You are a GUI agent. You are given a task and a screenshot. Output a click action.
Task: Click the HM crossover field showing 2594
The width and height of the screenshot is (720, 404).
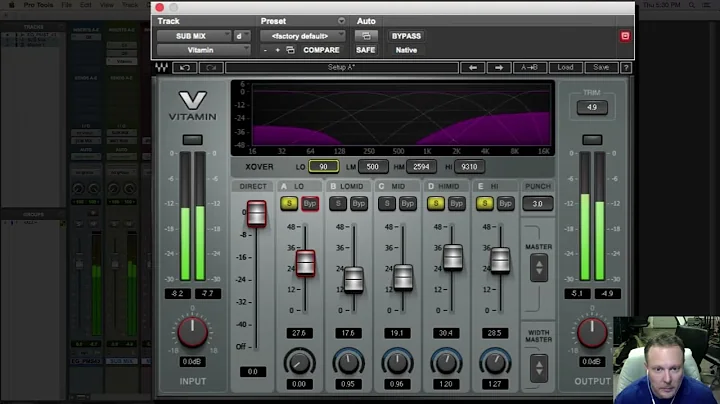coord(421,167)
